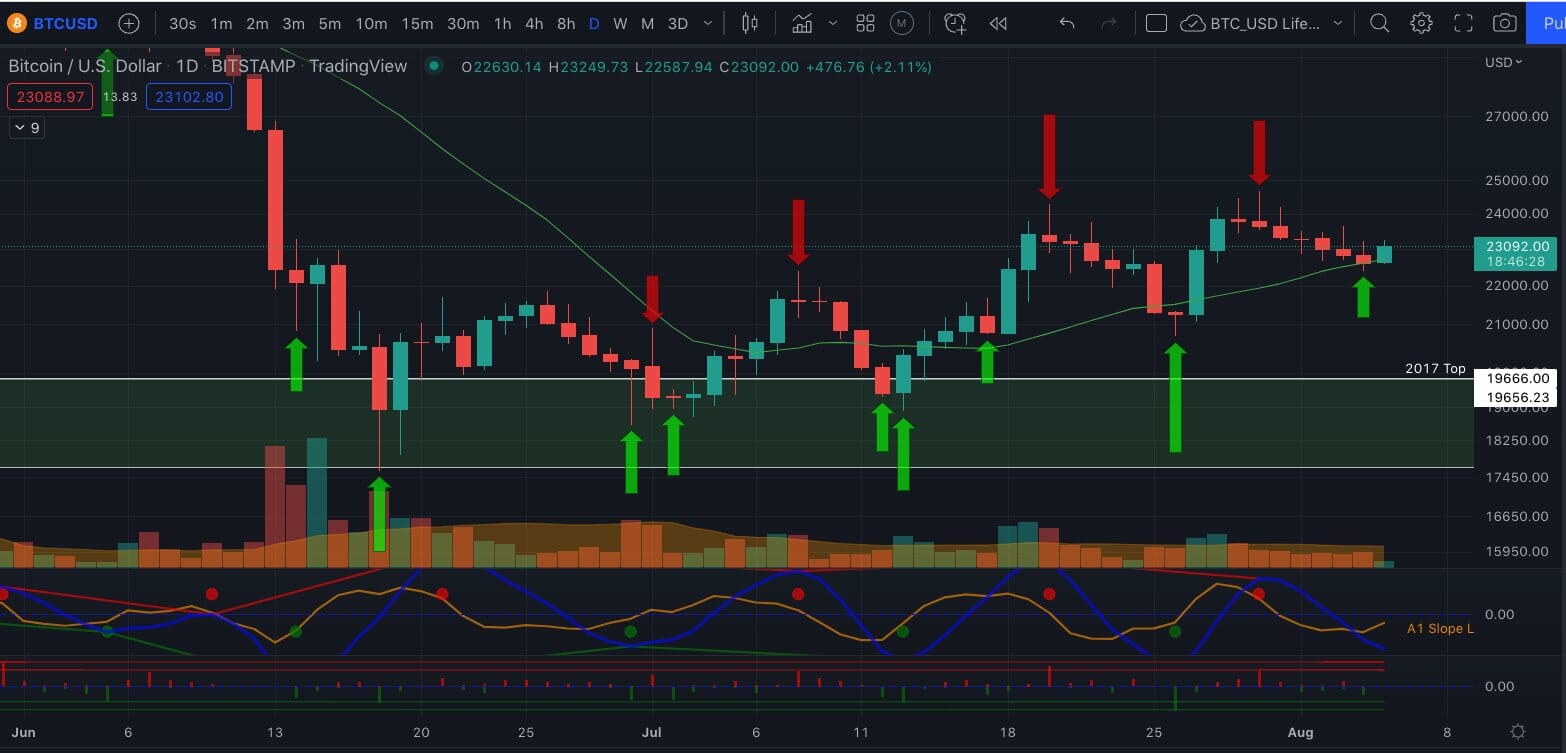
Task: Click the Aug label on time axis
Action: (1300, 732)
